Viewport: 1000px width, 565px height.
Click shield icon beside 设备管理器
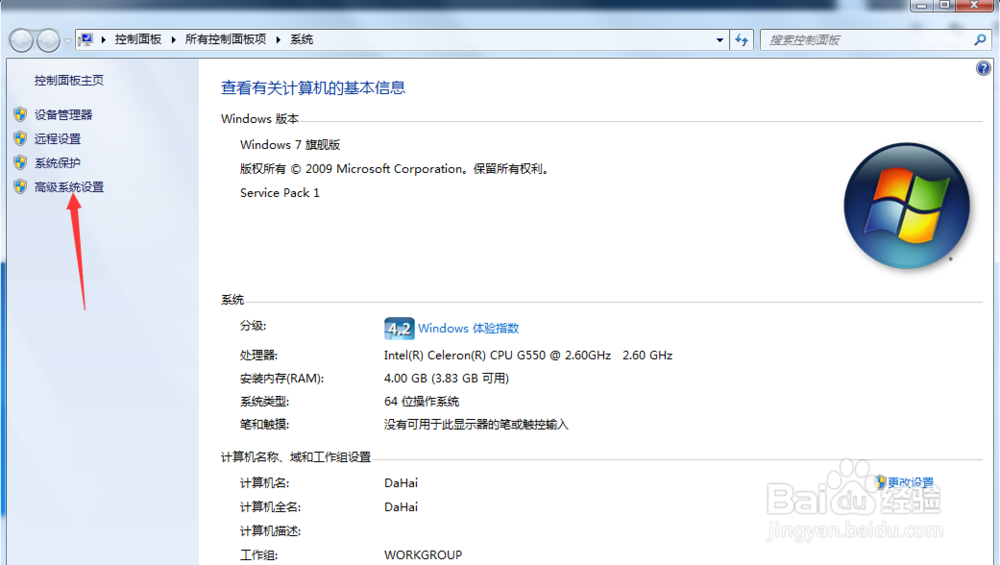coord(20,114)
